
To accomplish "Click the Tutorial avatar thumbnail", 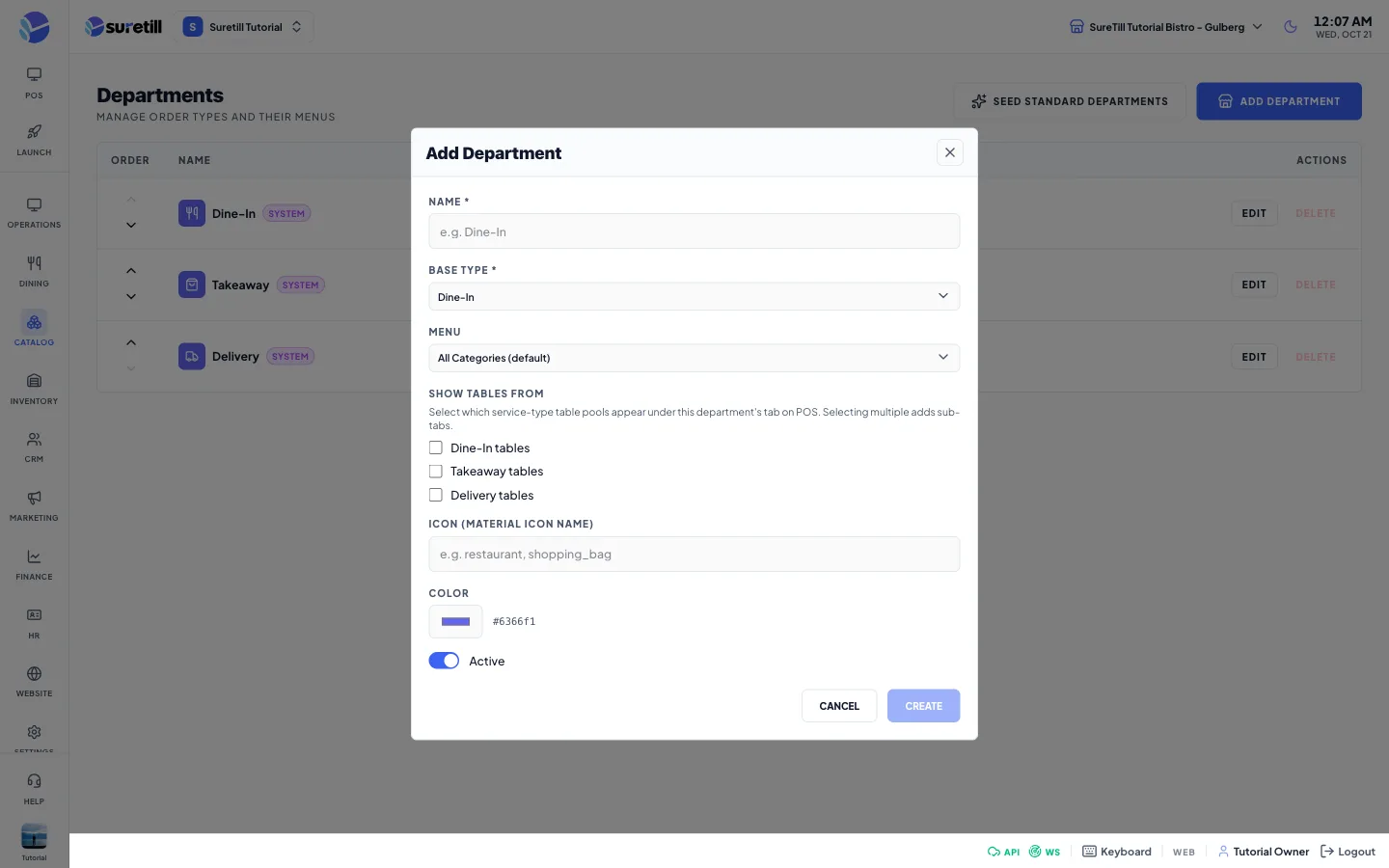I will tap(34, 837).
